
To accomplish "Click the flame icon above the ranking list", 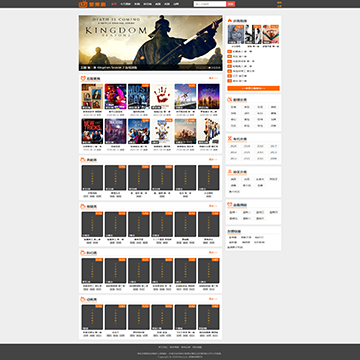I will 229,21.
